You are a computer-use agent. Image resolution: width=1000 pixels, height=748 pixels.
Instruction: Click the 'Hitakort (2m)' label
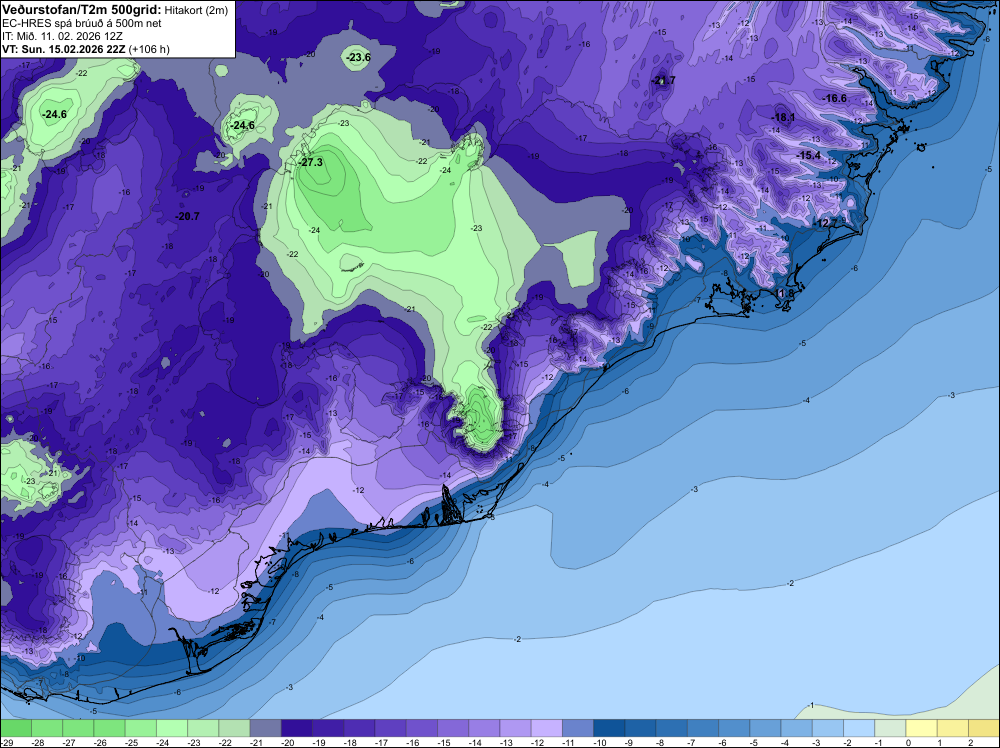pos(196,10)
